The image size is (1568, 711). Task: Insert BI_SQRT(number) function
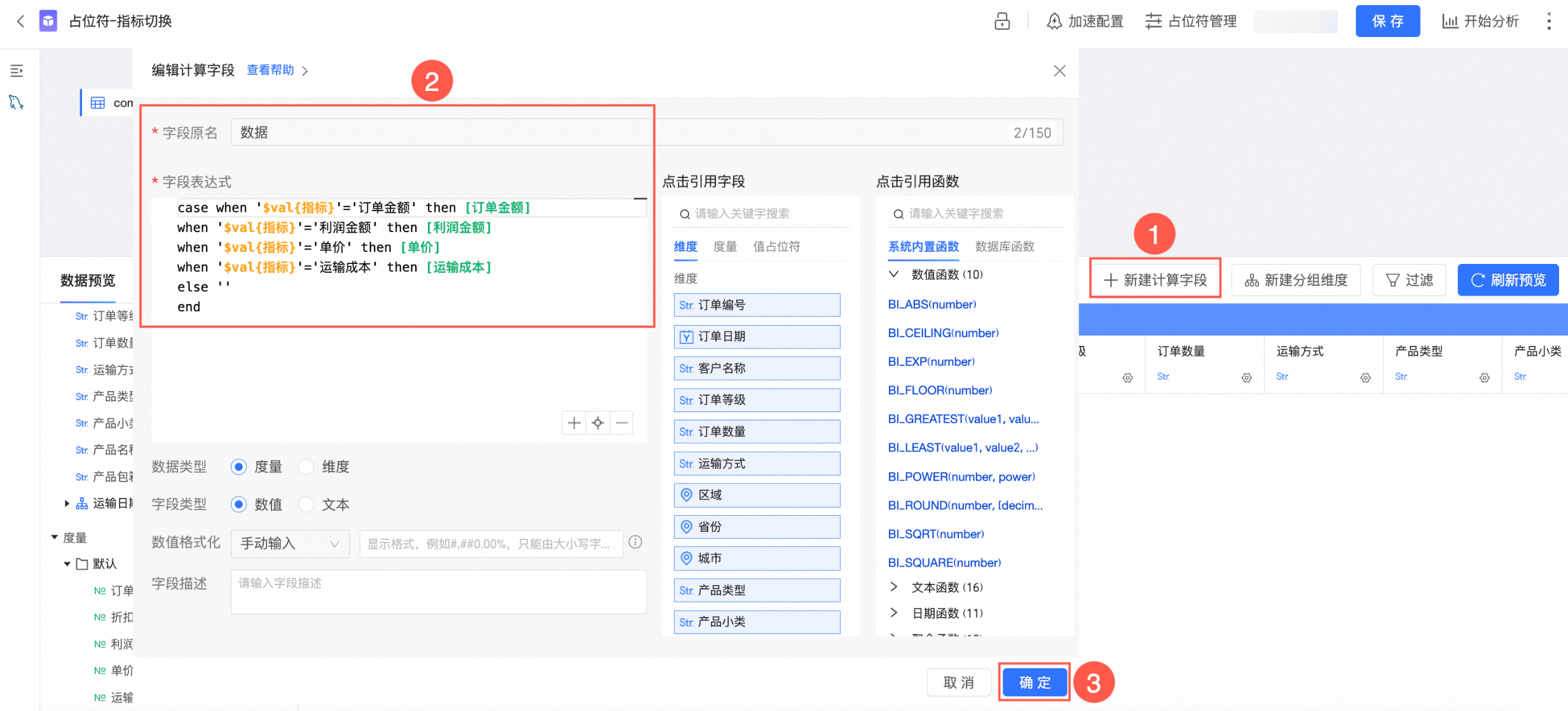pos(935,534)
